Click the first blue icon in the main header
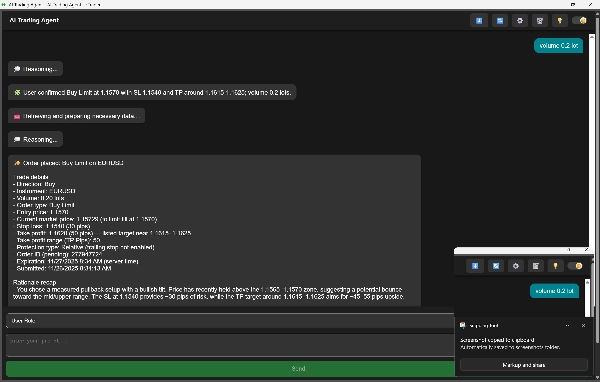Screen dimensions: 600x382 pos(479,21)
